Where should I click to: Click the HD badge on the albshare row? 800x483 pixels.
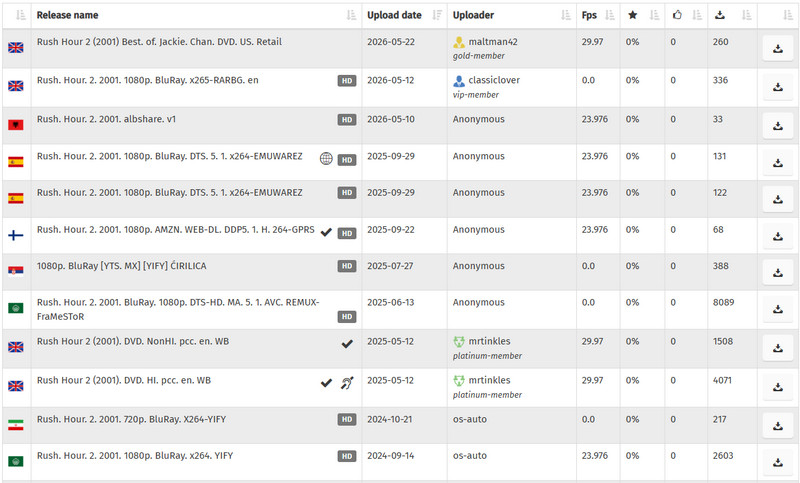(x=347, y=120)
